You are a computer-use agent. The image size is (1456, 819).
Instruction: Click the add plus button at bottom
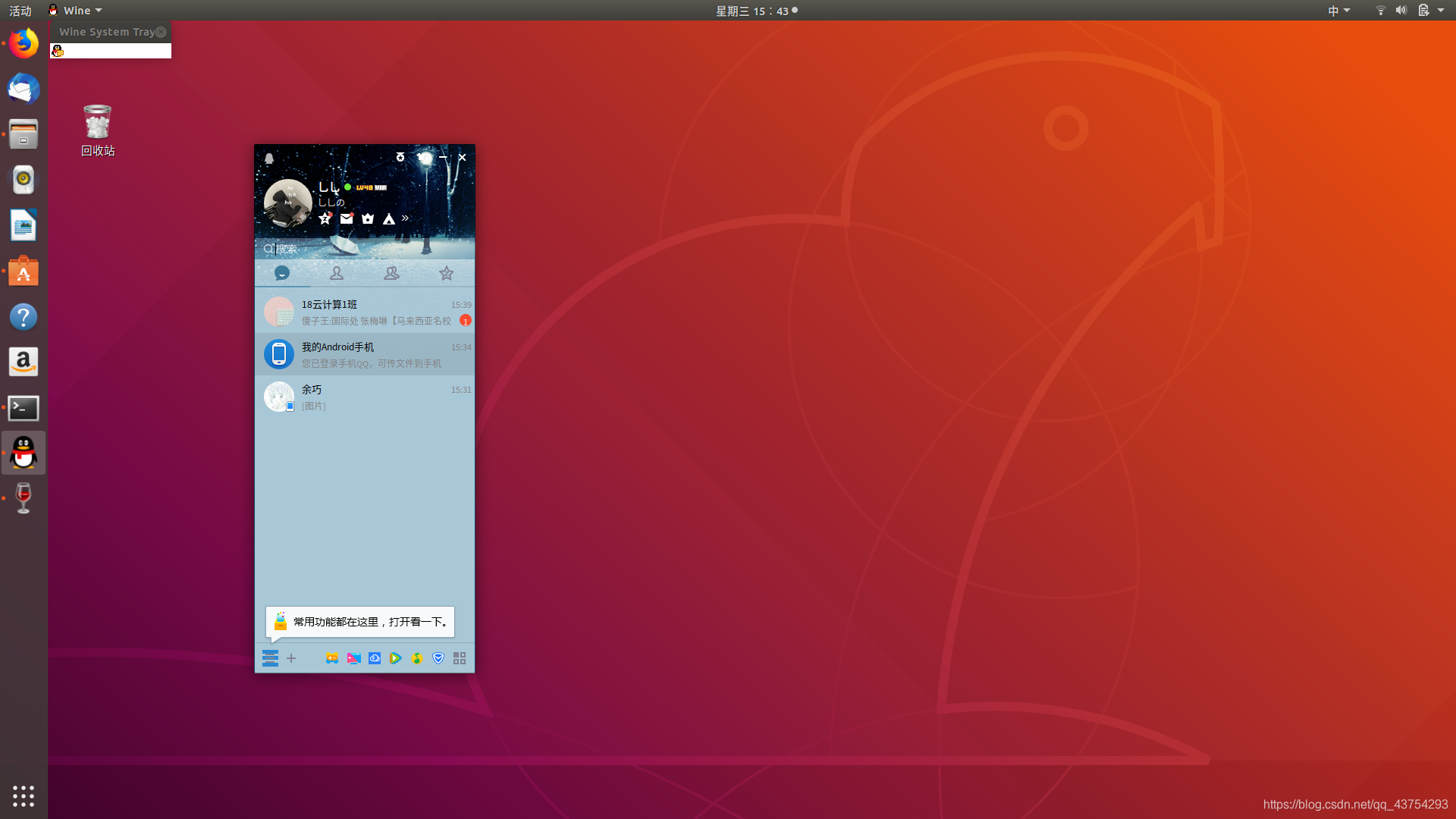pyautogui.click(x=291, y=658)
